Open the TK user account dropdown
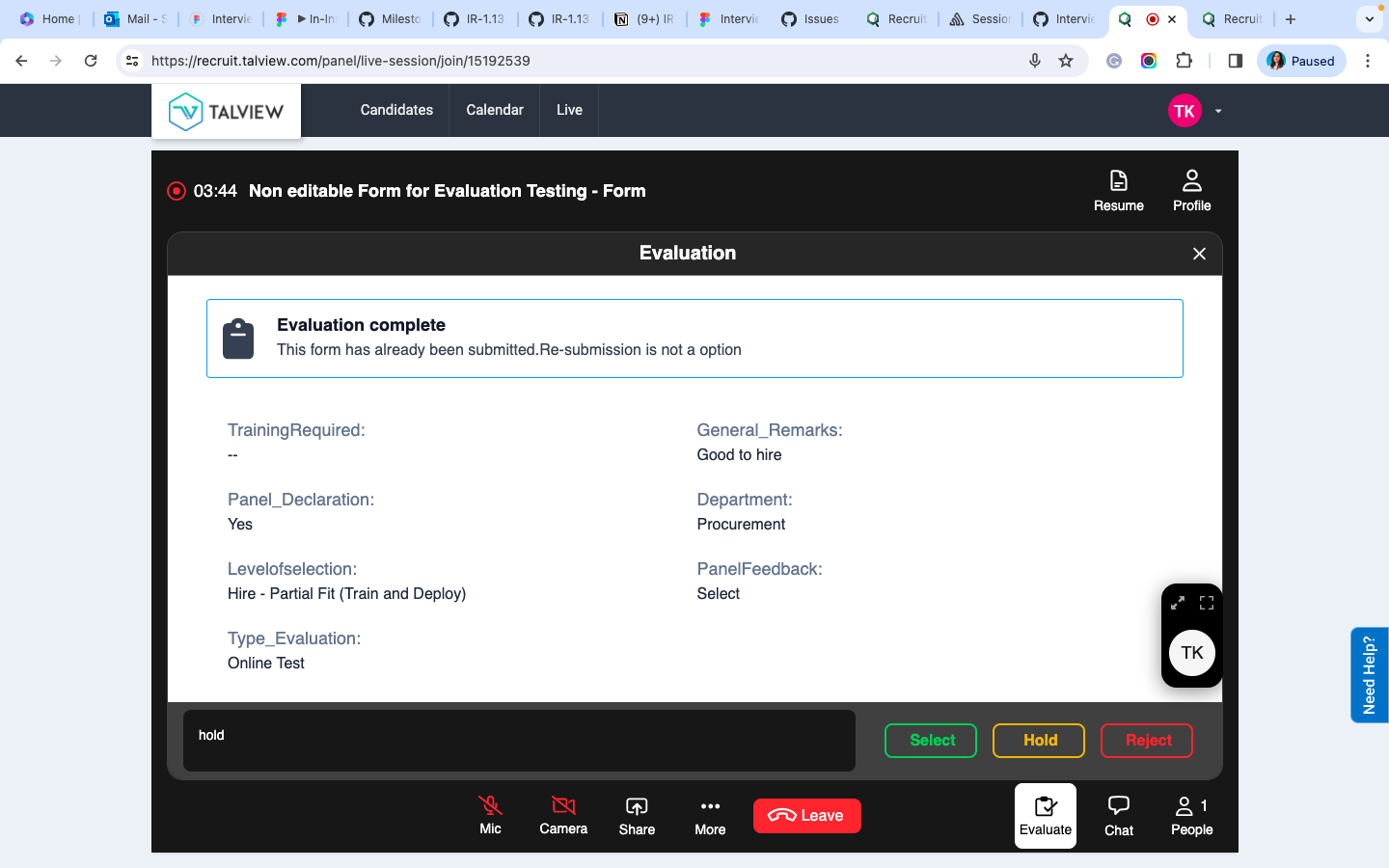 tap(1218, 111)
